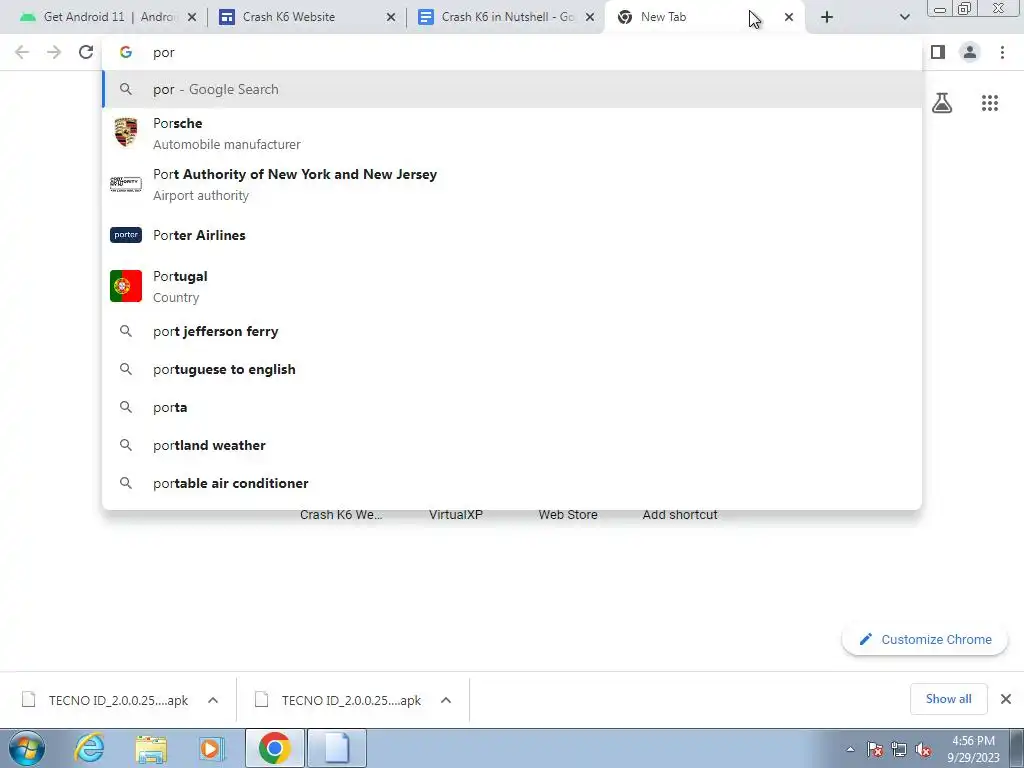This screenshot has width=1024, height=768.
Task: Open the Chrome profile avatar
Action: point(970,52)
